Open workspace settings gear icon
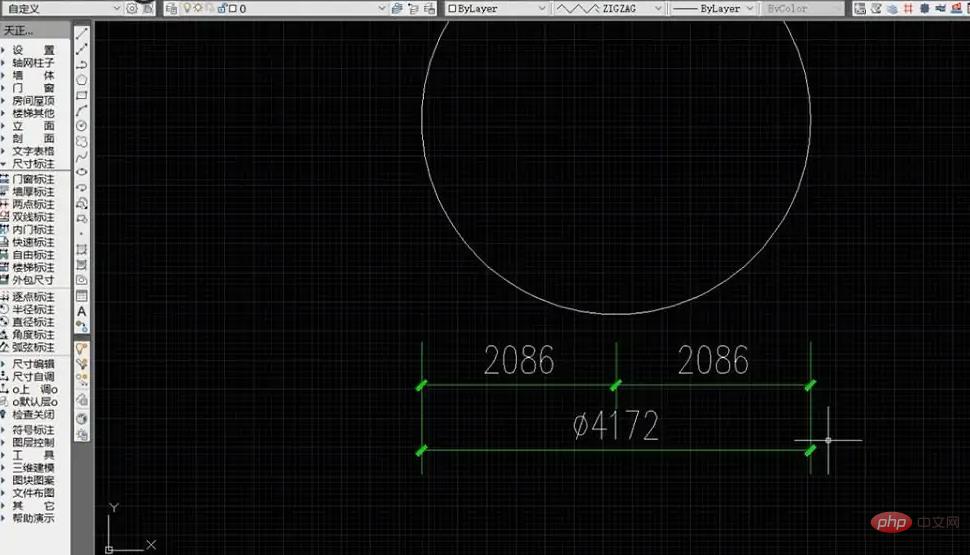Screen dimensions: 970x555 point(132,8)
